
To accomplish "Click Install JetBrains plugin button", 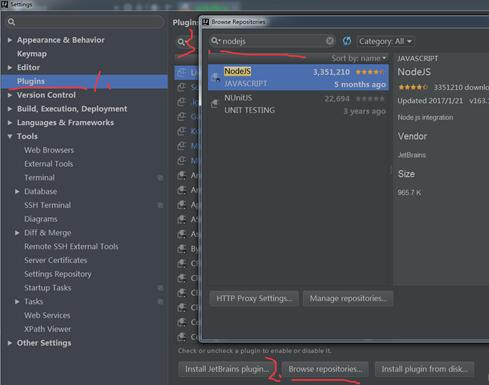I will tap(227, 369).
